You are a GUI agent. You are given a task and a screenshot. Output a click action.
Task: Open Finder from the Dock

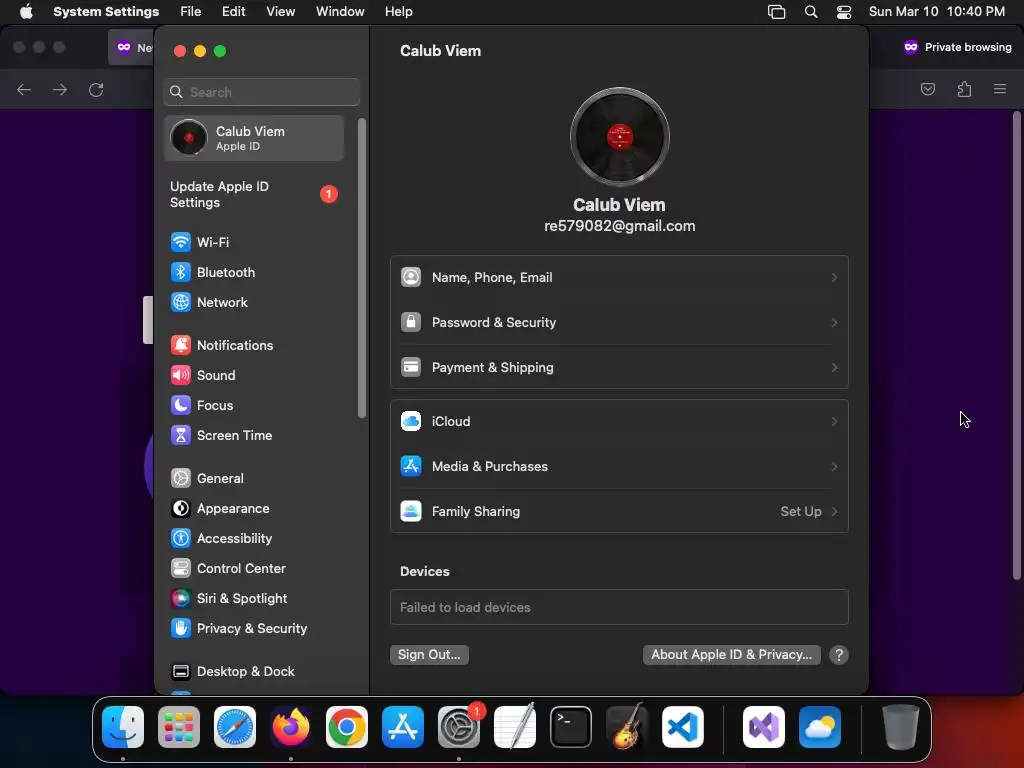coord(123,727)
